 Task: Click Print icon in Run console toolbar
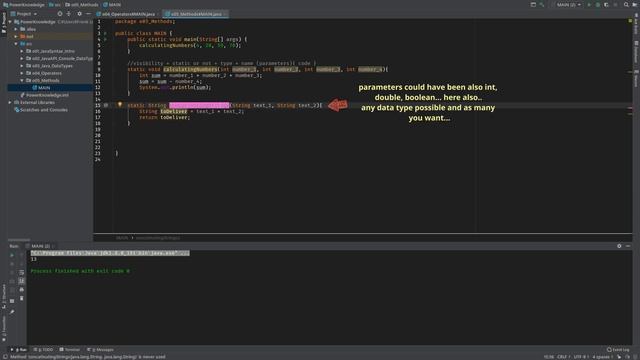pos(22,289)
